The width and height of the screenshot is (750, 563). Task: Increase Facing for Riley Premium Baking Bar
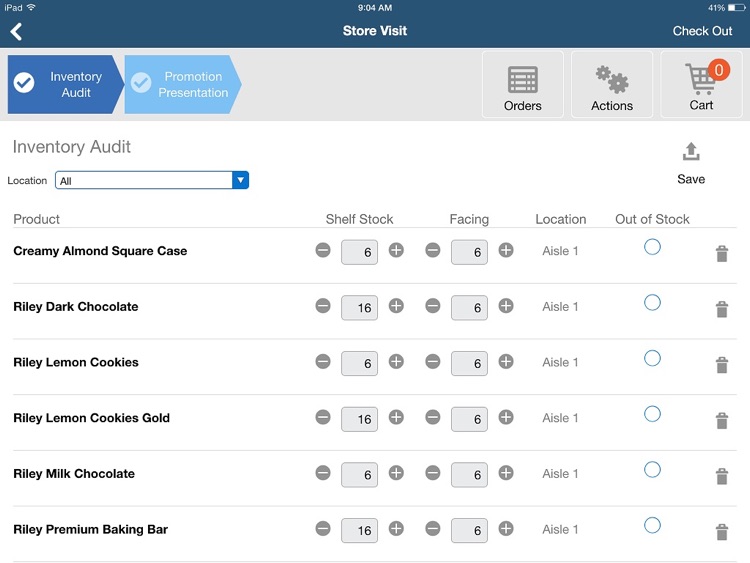click(506, 529)
